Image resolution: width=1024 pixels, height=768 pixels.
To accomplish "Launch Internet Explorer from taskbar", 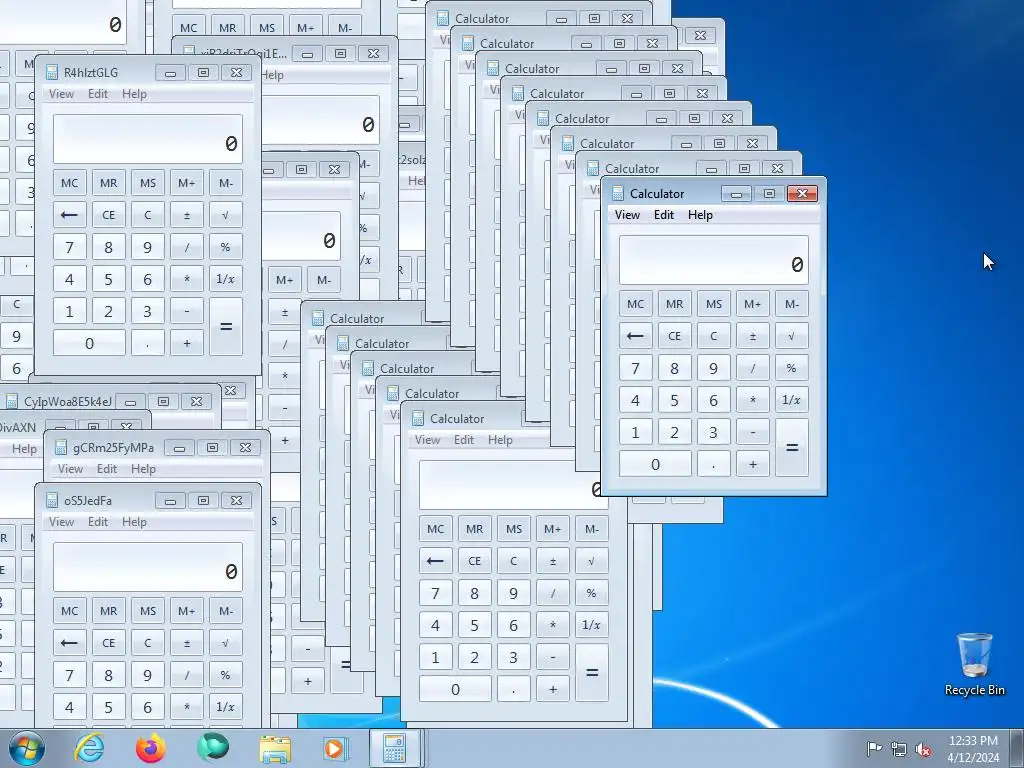I will [x=89, y=748].
